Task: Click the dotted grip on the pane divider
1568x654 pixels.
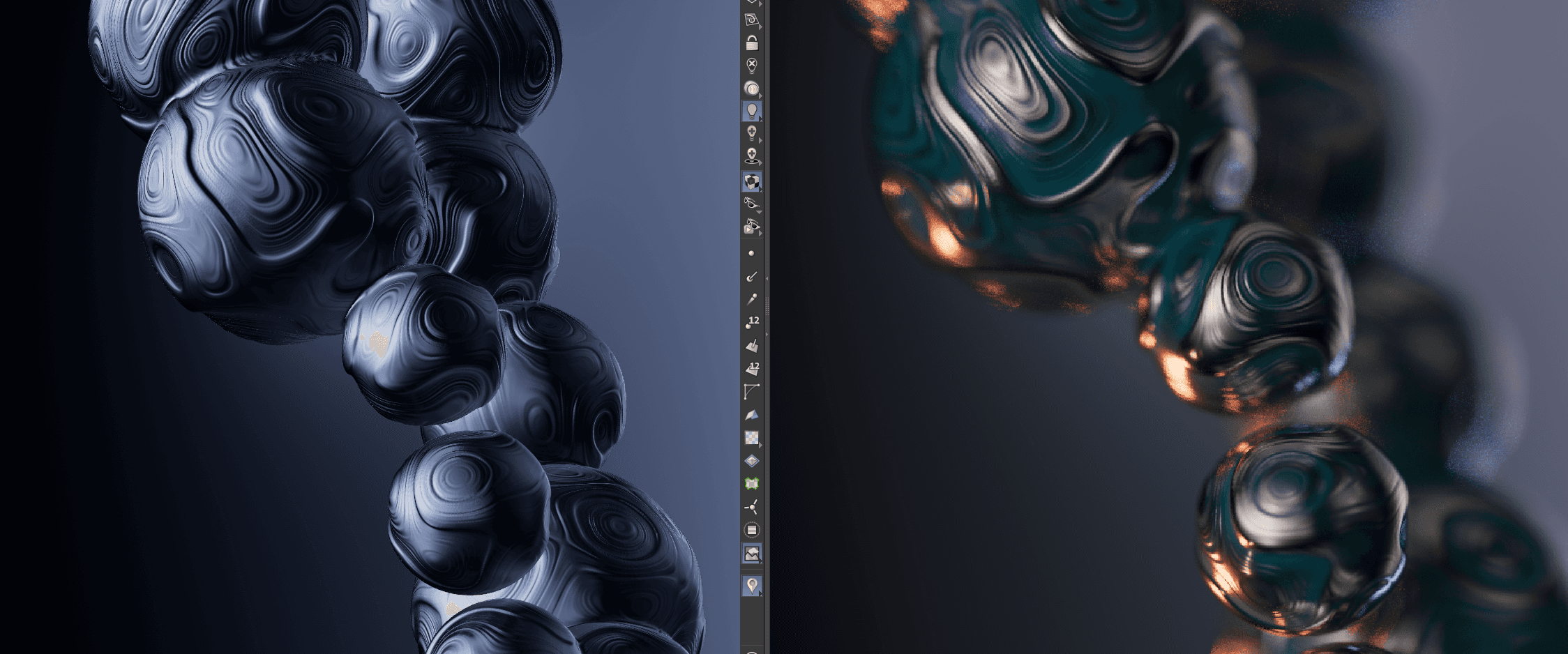Action: pyautogui.click(x=767, y=307)
